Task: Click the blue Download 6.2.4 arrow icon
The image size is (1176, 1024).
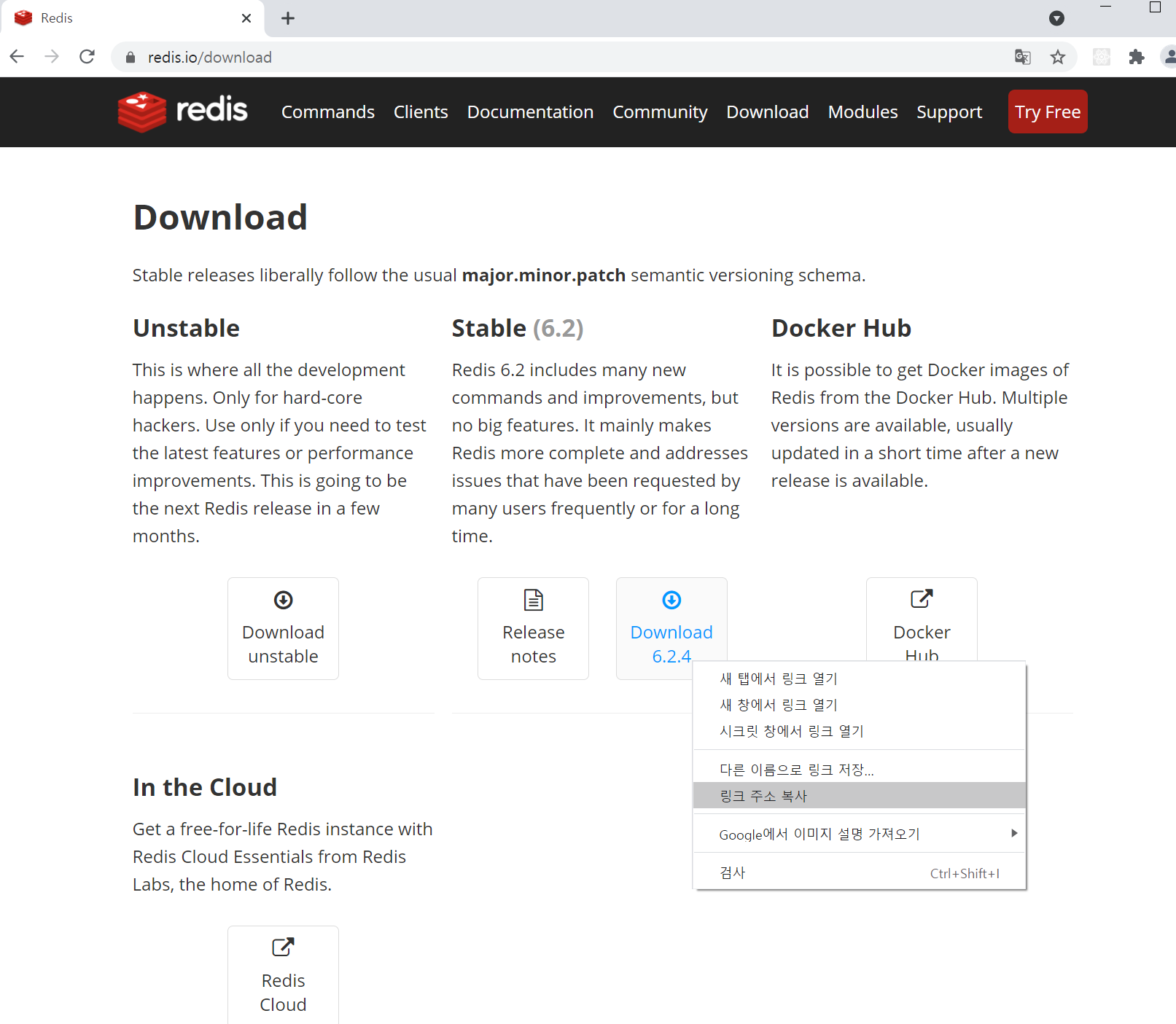Action: point(671,600)
